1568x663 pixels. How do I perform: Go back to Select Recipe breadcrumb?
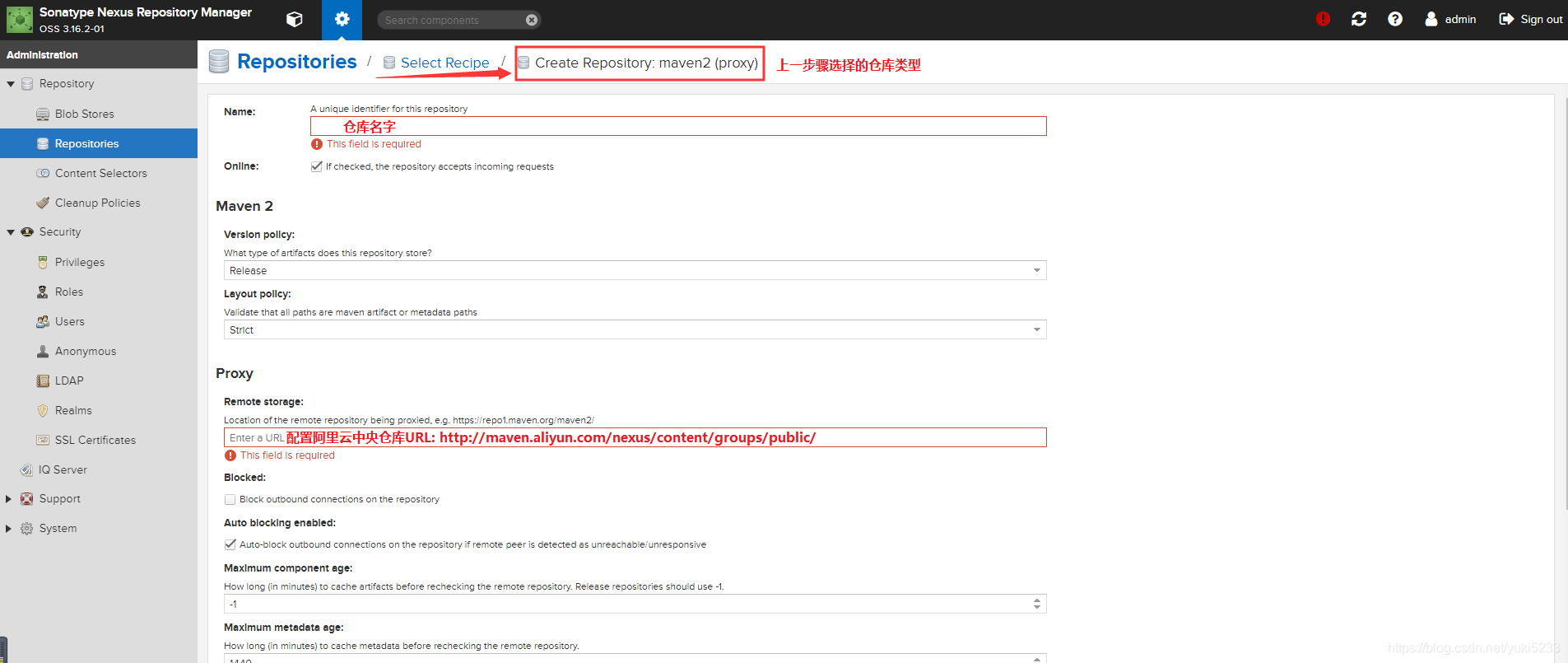pos(444,63)
